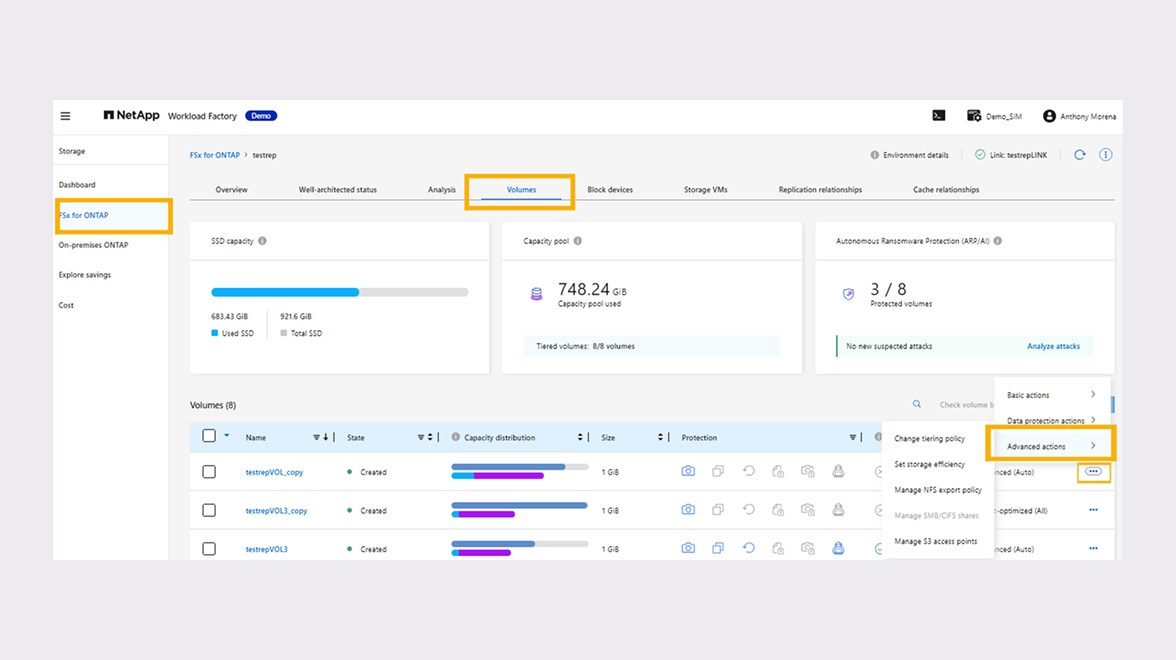Select Change tiering policy menu item
1176x660 pixels.
pyautogui.click(x=929, y=439)
